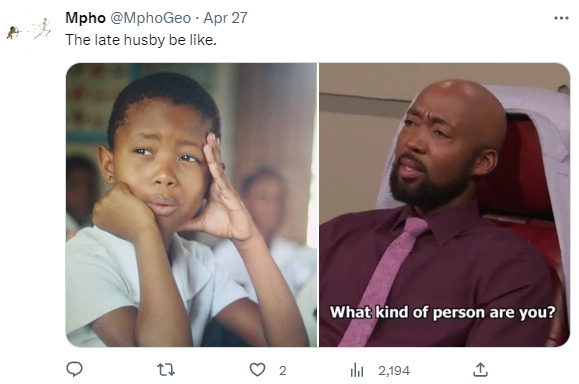Open Mpho's profile picture avatar
579x384 pixels.
tap(28, 30)
